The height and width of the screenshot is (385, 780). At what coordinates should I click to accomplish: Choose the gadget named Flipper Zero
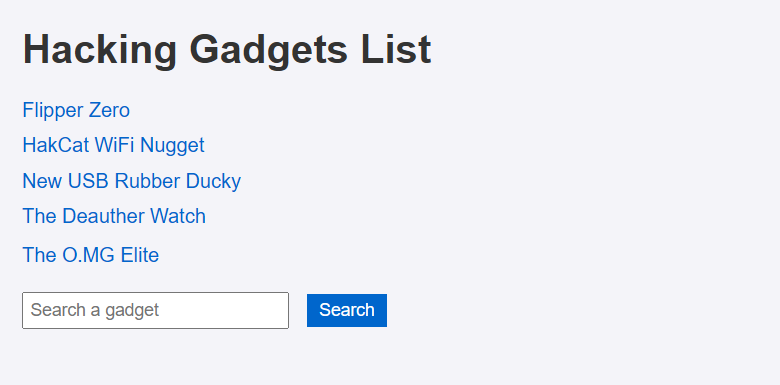coord(76,110)
